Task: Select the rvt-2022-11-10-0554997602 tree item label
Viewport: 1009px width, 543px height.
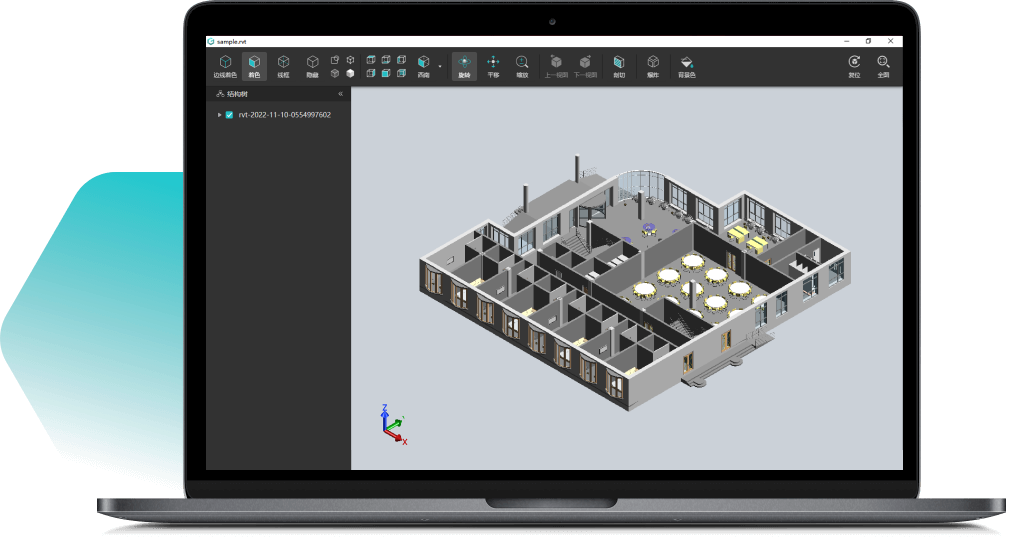Action: click(285, 115)
